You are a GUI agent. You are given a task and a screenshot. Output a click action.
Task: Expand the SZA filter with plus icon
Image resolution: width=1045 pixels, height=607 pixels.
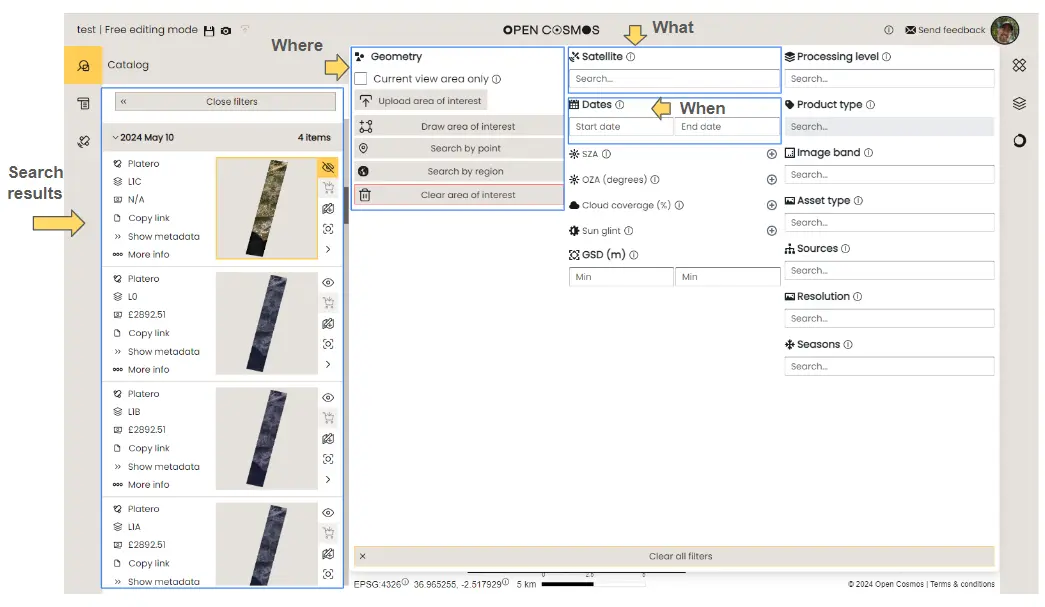point(771,154)
